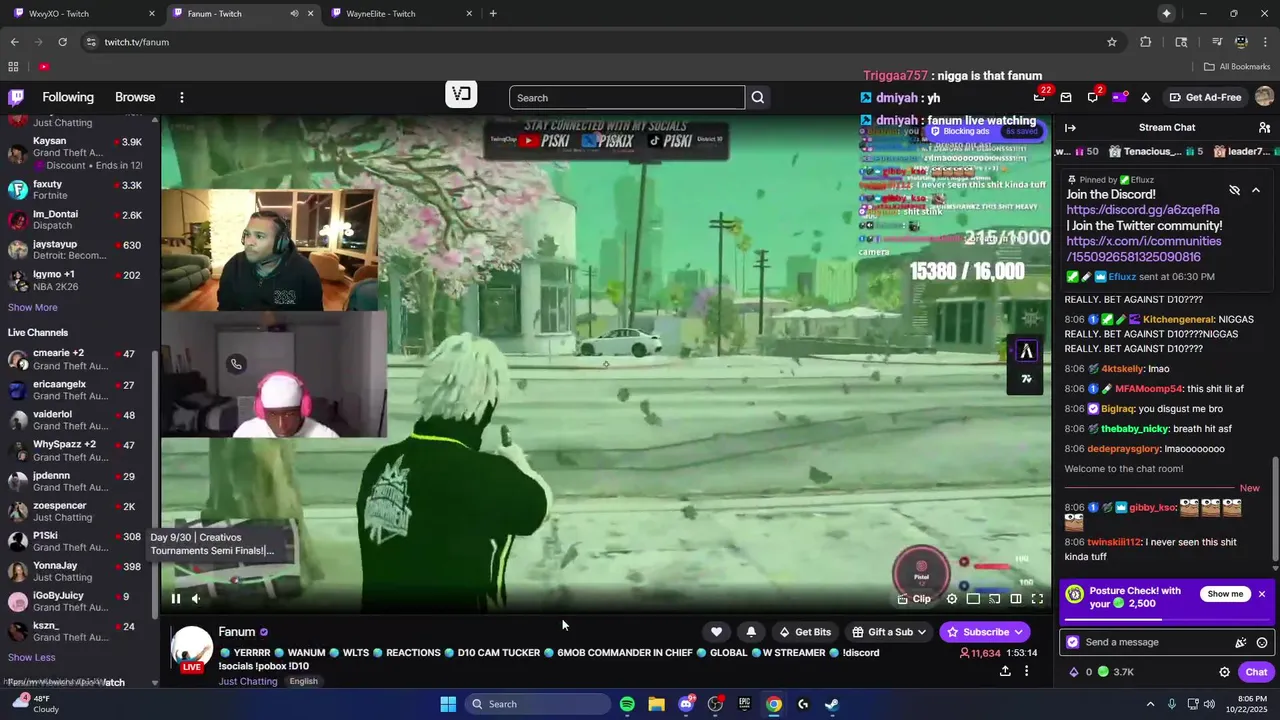Show hidden system tray icons

coord(1150,704)
